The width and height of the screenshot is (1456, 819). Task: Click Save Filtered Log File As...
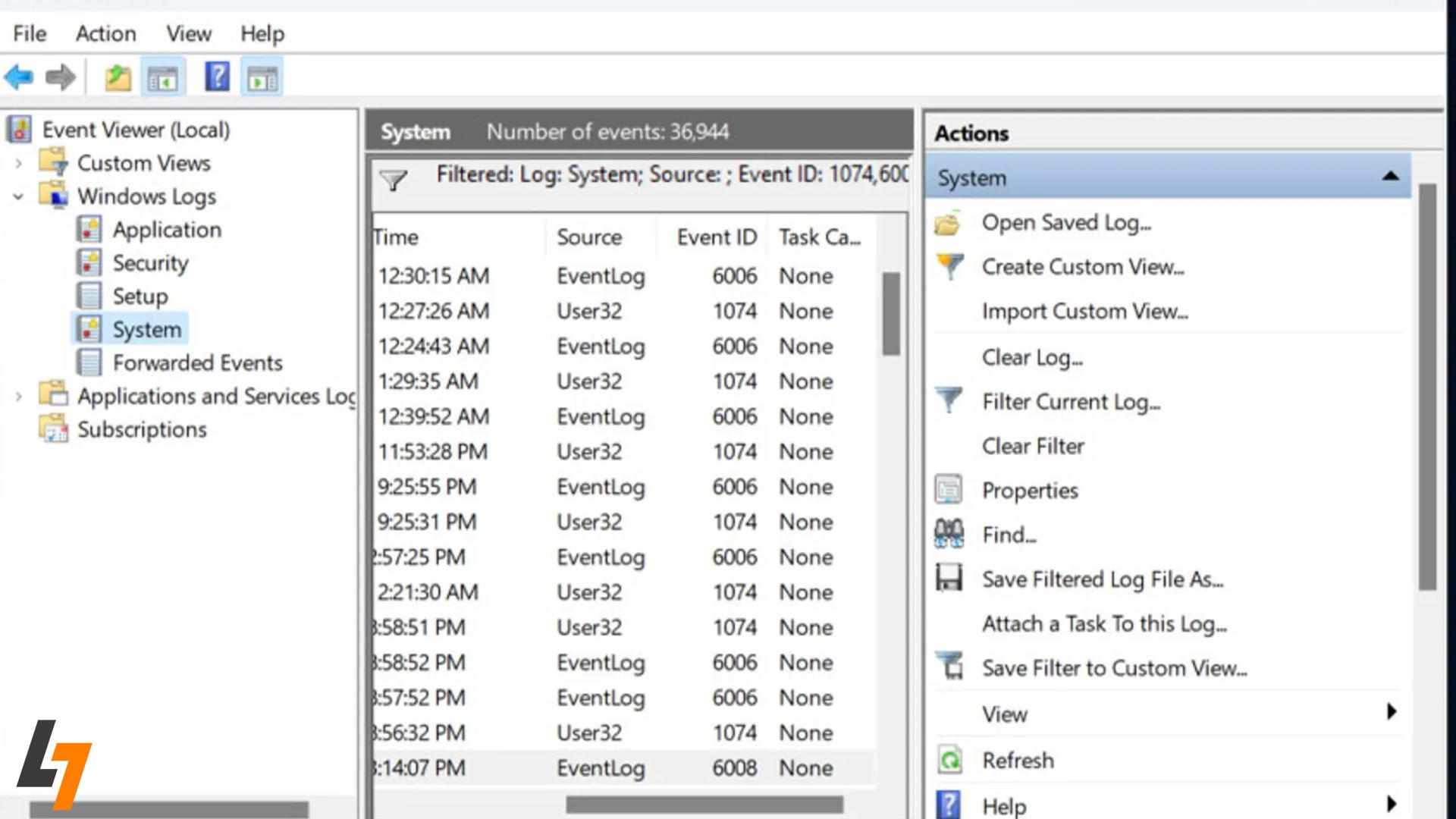pyautogui.click(x=1103, y=579)
